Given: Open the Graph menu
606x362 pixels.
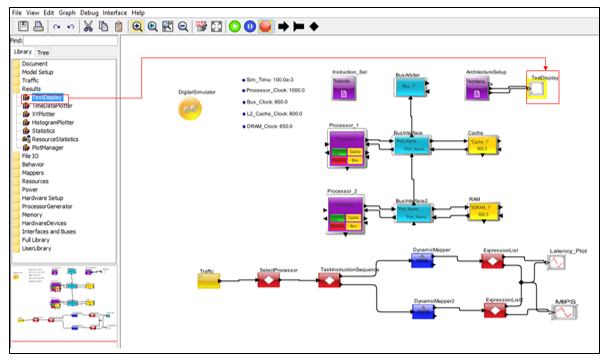Looking at the screenshot, I should 67,12.
